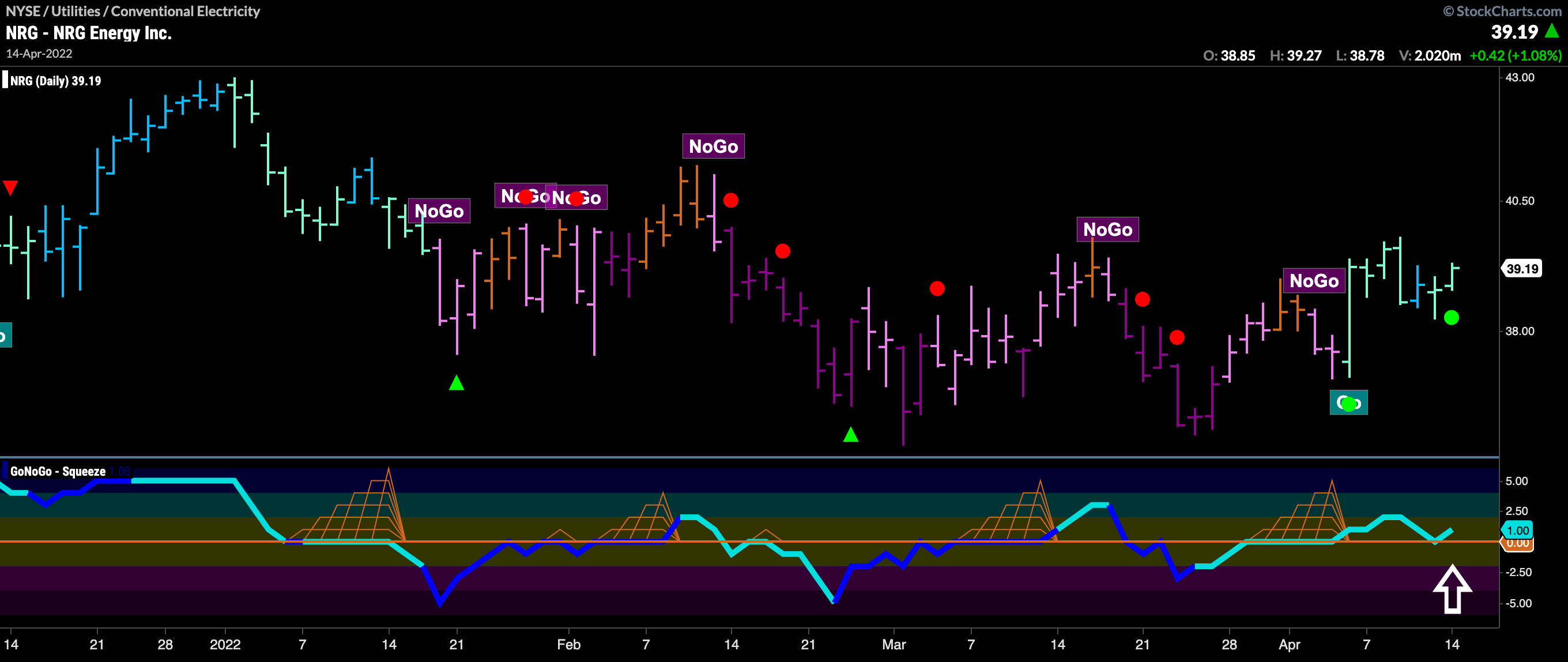1568x662 pixels.
Task: Click the 2.50 oscillator axis label
Action: tap(1516, 511)
